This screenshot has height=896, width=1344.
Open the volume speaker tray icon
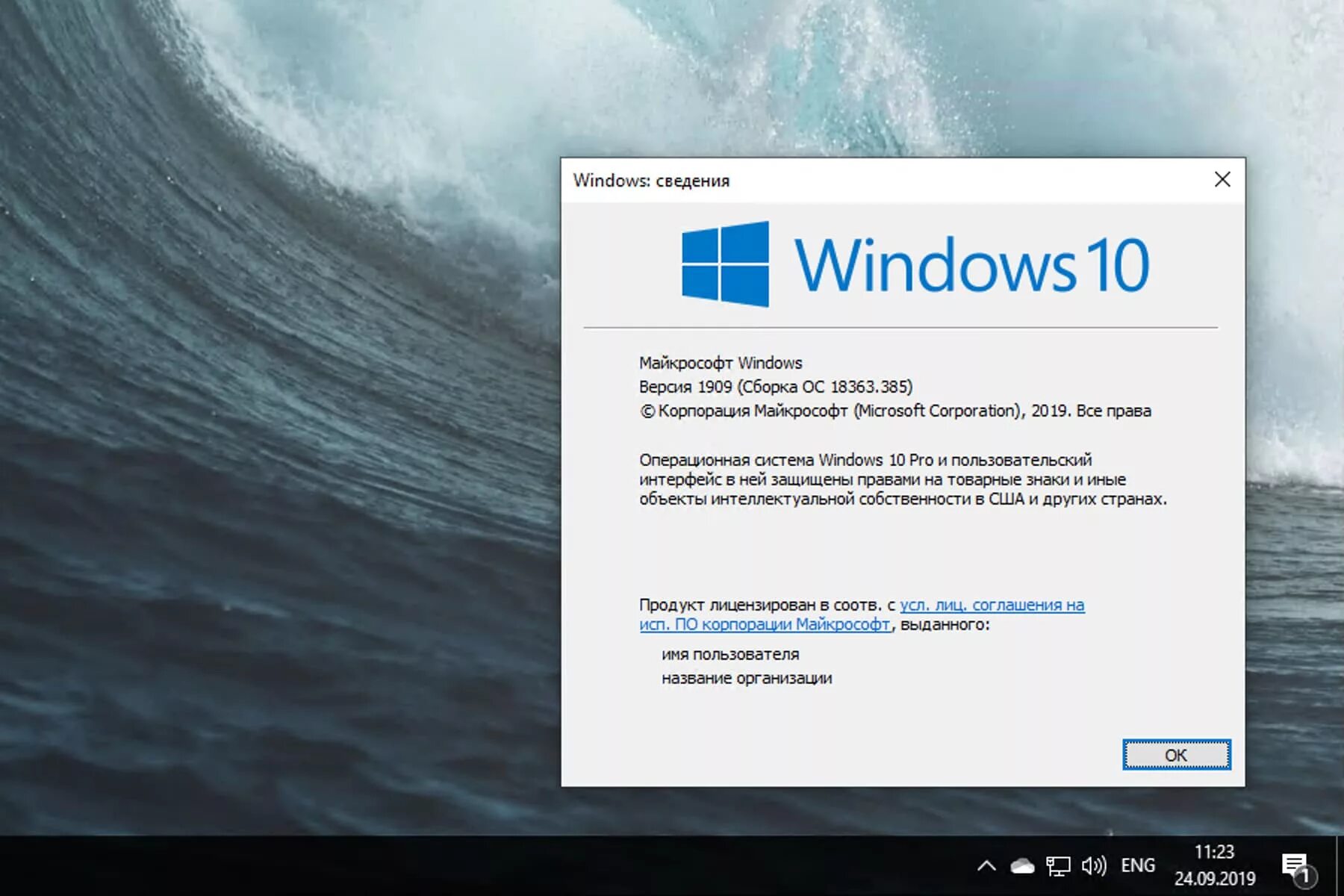pyautogui.click(x=1094, y=866)
